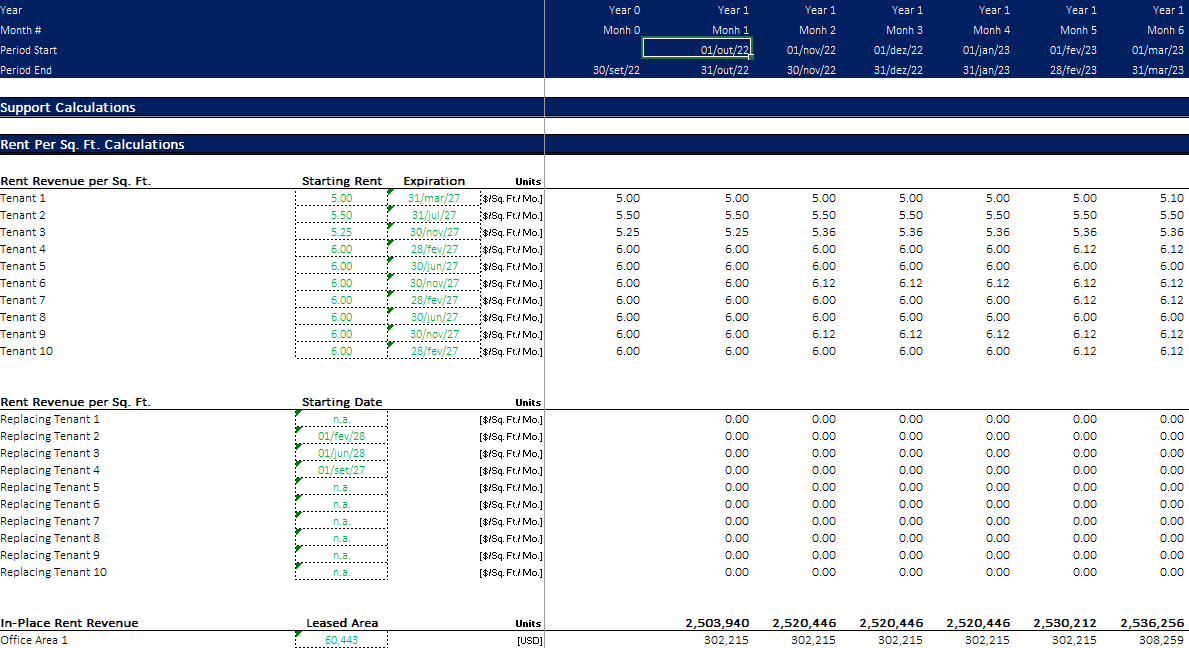1189x648 pixels.
Task: Select Office Area 1 [USD] units cell
Action: (x=530, y=640)
